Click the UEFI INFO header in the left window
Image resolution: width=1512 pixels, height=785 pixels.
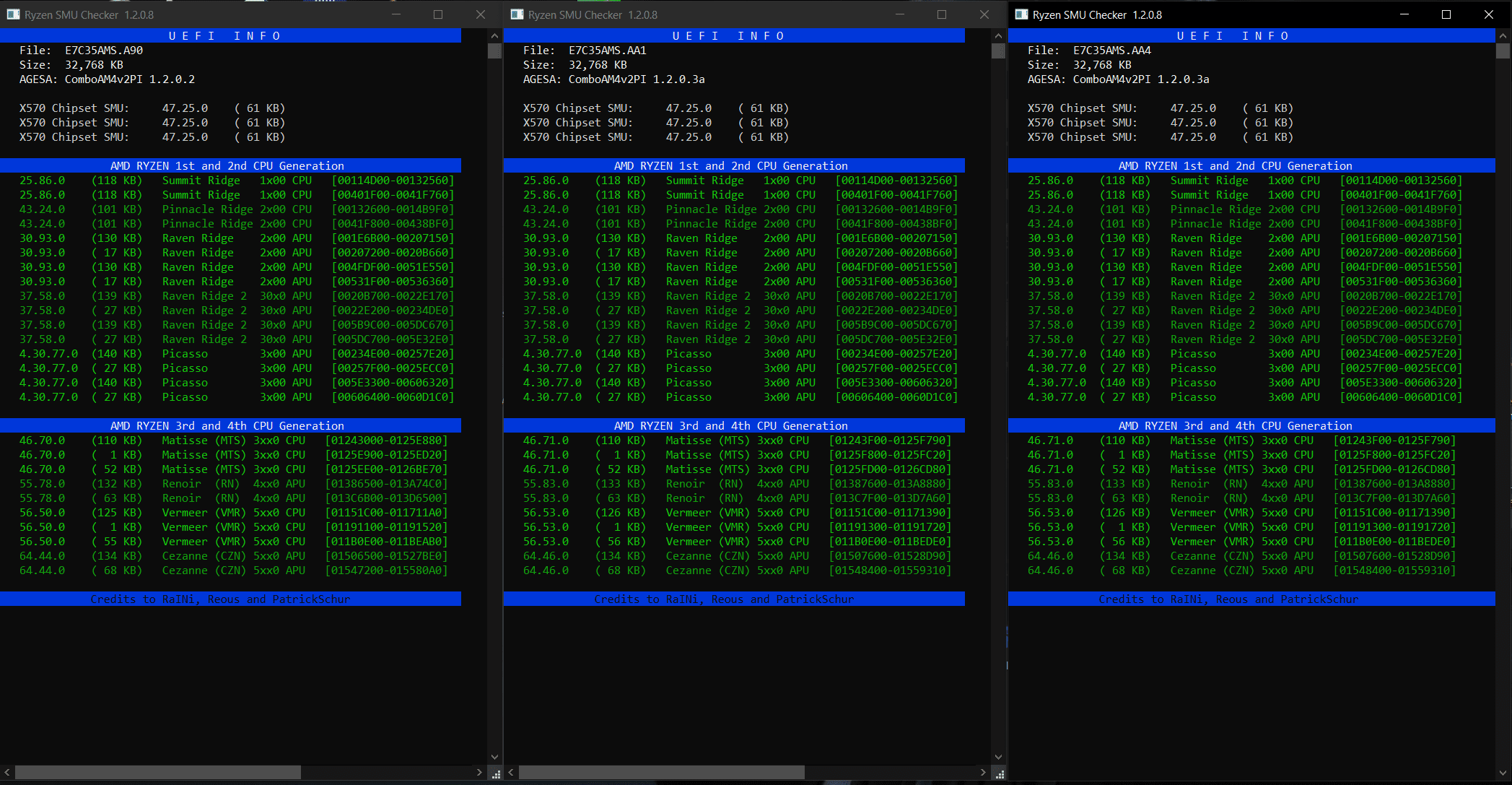pyautogui.click(x=224, y=36)
